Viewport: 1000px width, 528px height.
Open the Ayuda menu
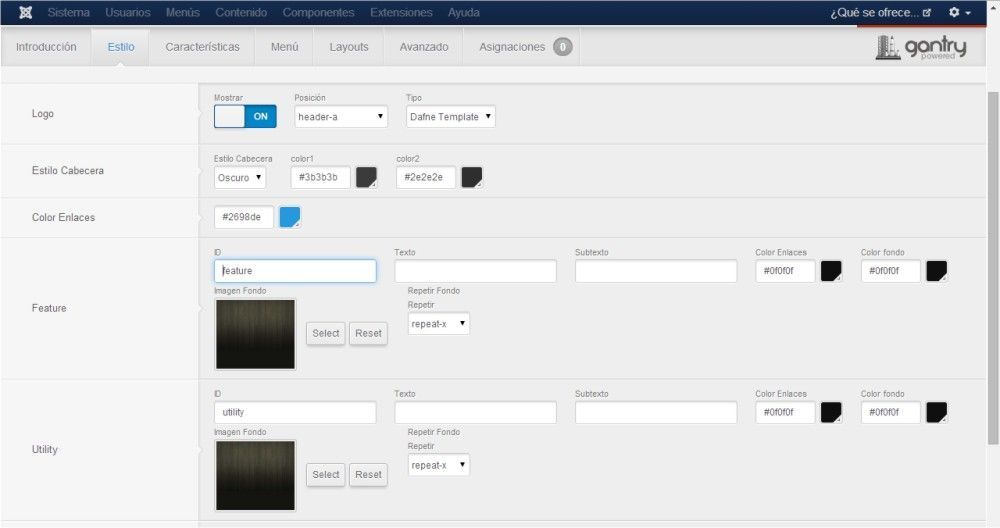pyautogui.click(x=464, y=12)
